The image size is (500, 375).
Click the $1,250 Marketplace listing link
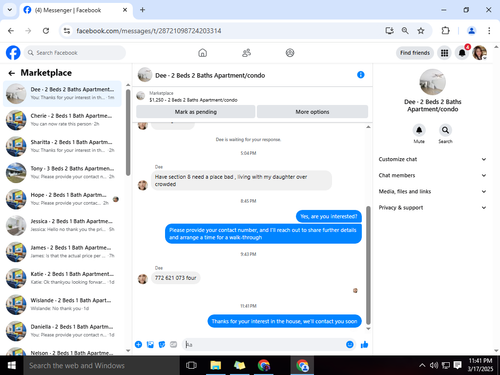click(193, 100)
